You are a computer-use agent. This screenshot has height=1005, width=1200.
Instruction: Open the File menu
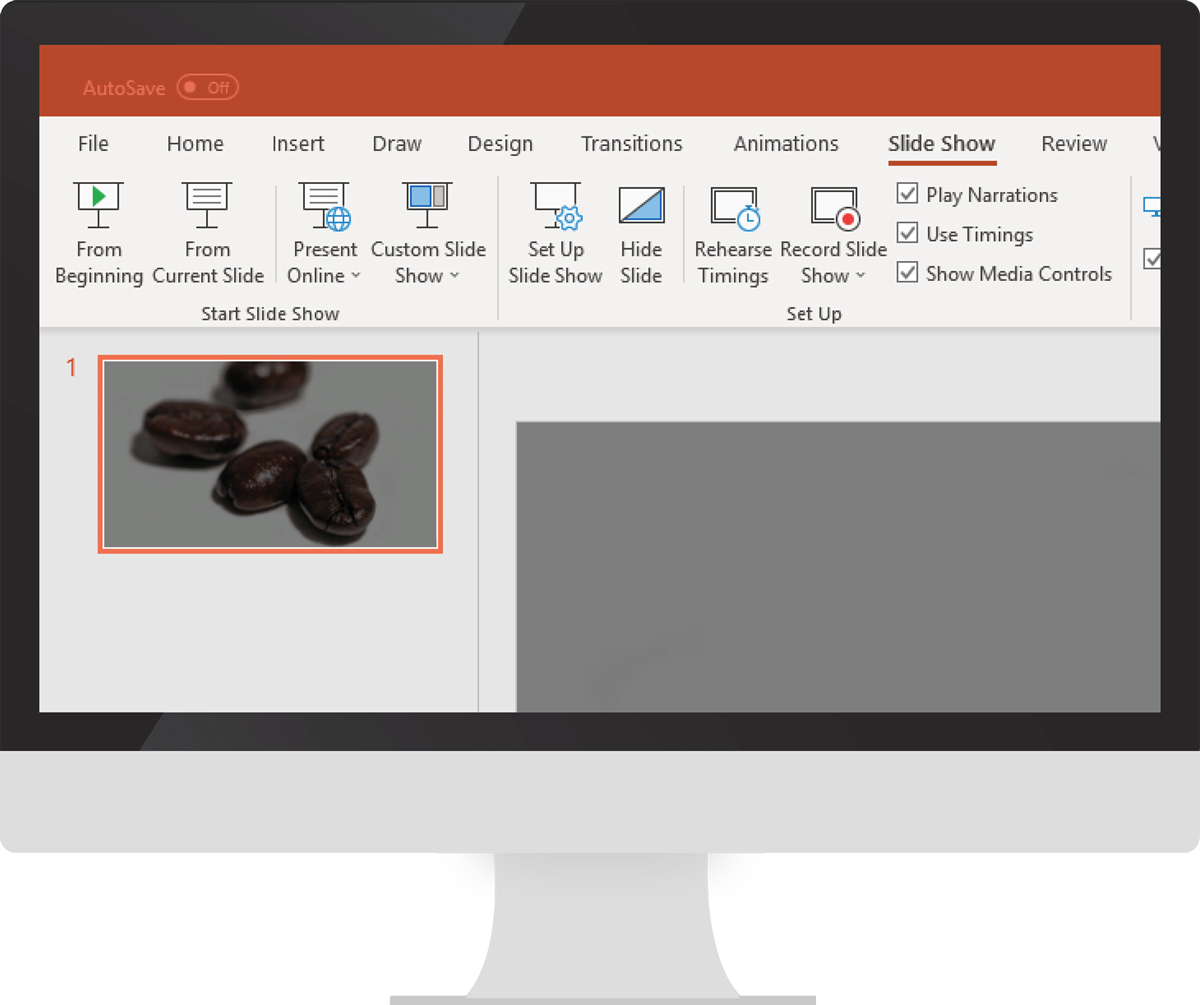(93, 144)
